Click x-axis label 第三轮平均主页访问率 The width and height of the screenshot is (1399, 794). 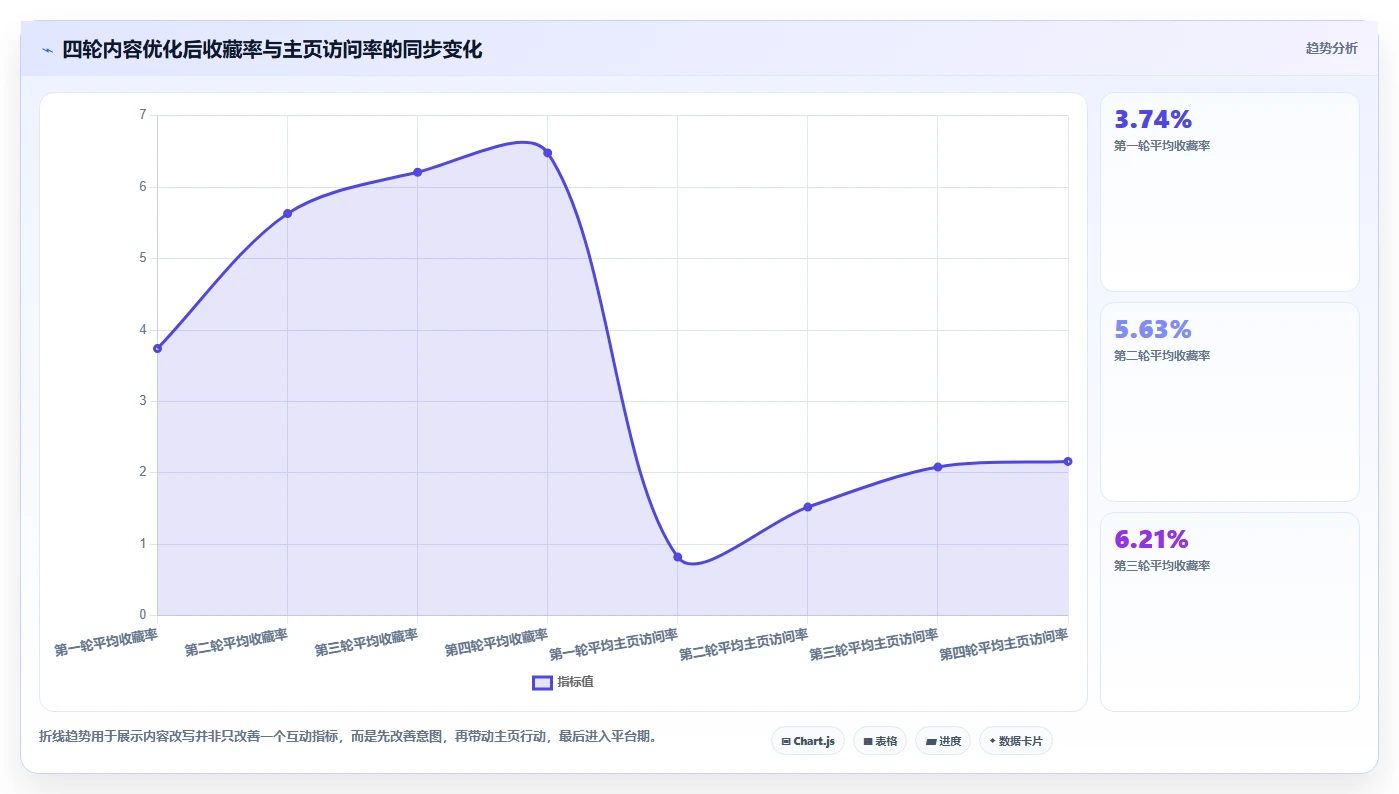874,645
